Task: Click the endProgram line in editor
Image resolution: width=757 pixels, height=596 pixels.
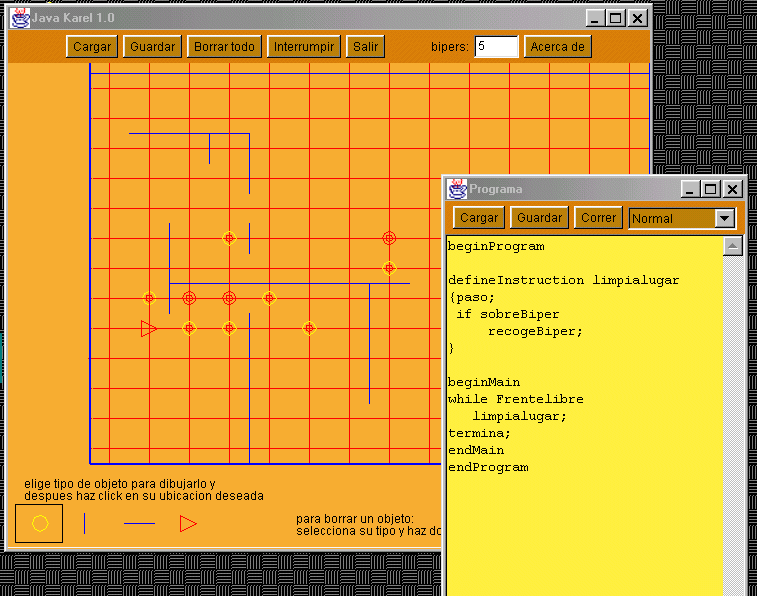Action: click(488, 467)
